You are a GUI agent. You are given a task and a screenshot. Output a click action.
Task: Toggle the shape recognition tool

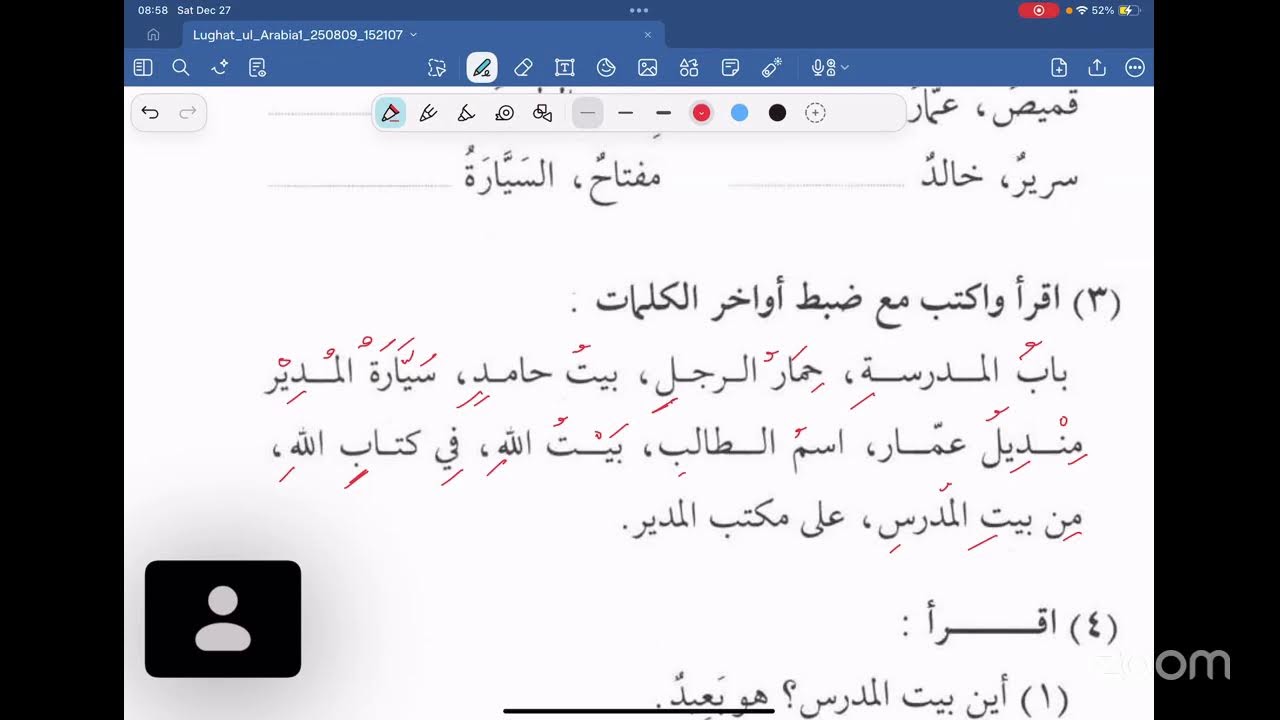[543, 113]
